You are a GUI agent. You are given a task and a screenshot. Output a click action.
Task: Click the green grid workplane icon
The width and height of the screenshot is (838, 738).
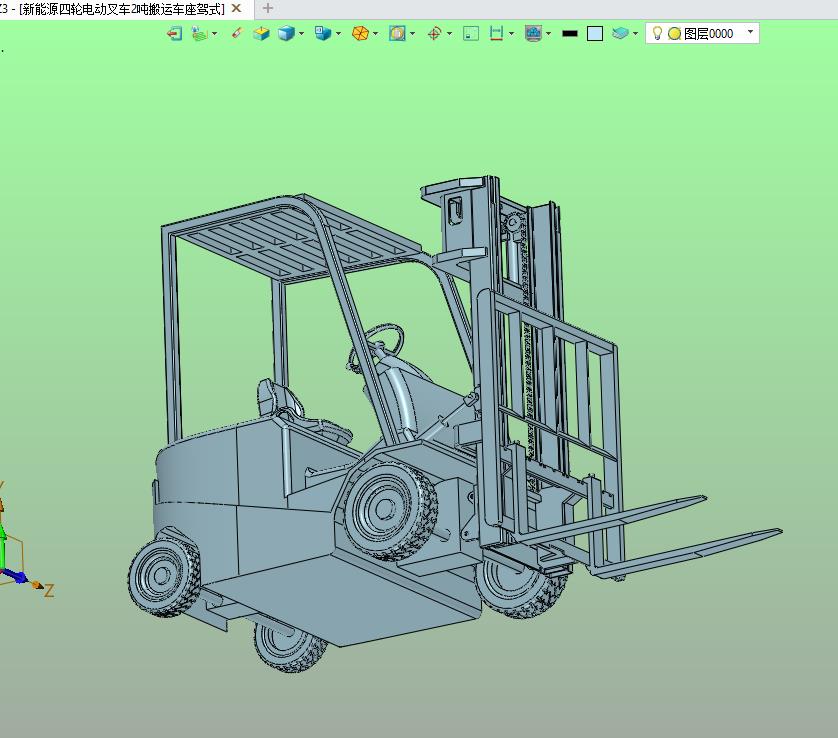pyautogui.click(x=200, y=34)
